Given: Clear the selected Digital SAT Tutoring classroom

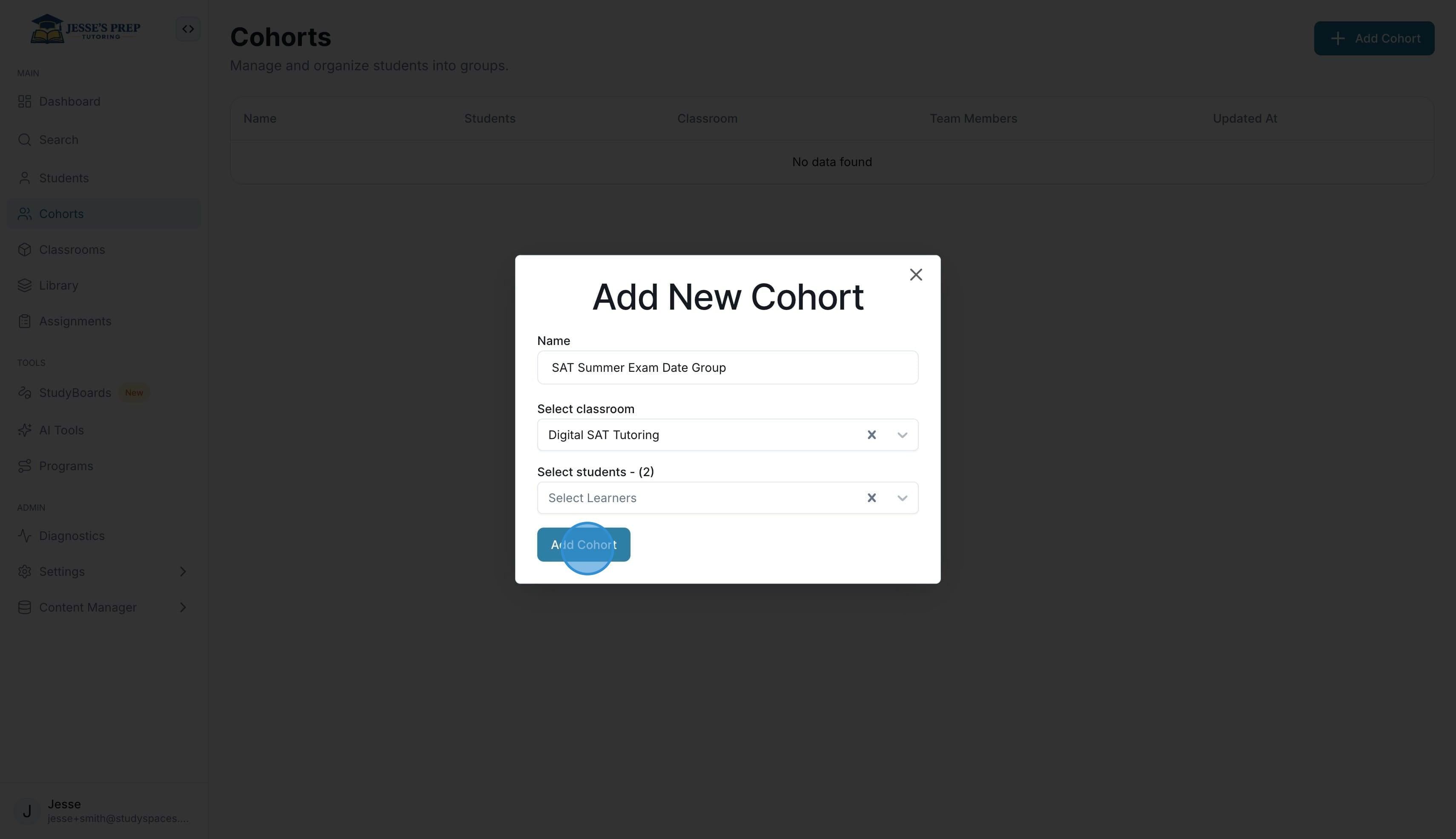Looking at the screenshot, I should (x=871, y=435).
